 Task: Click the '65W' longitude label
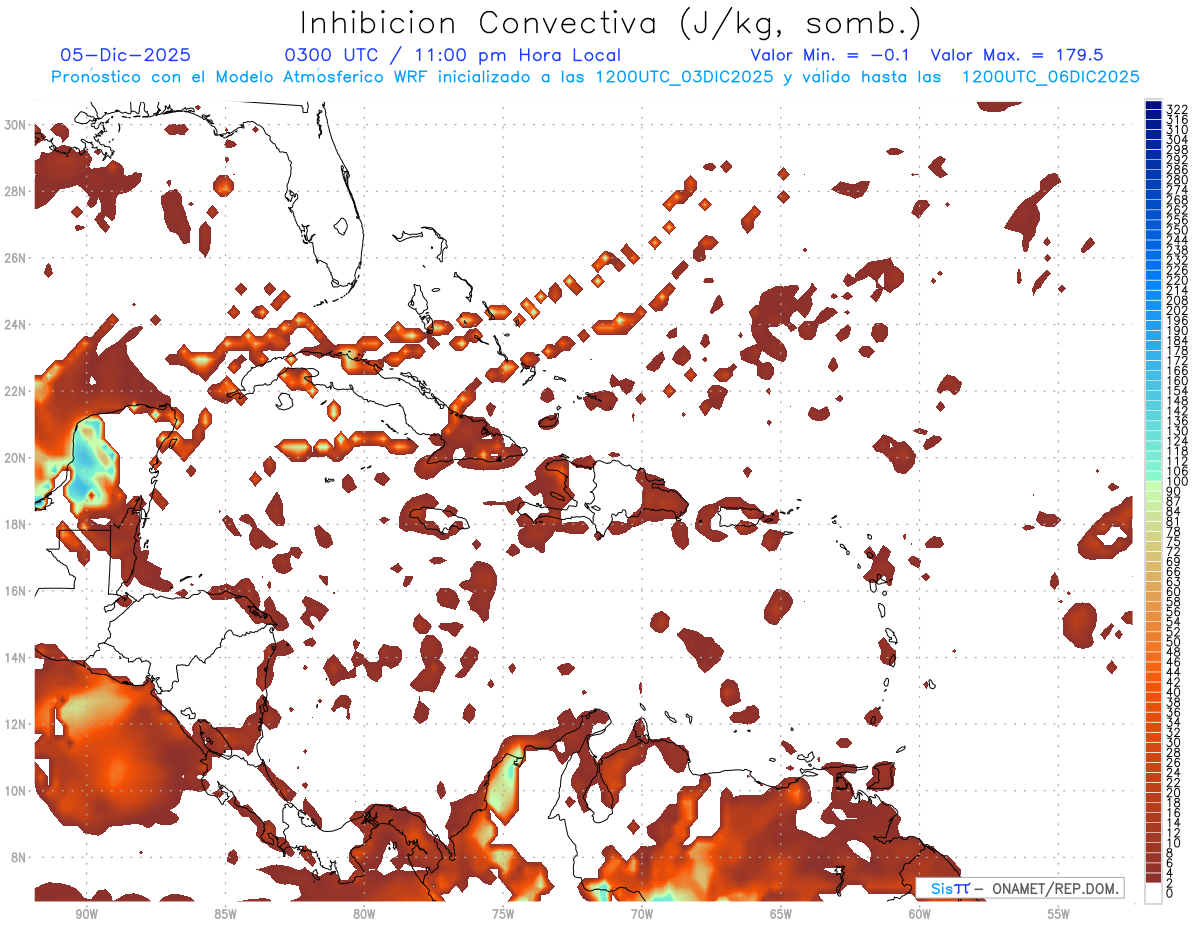tap(781, 914)
